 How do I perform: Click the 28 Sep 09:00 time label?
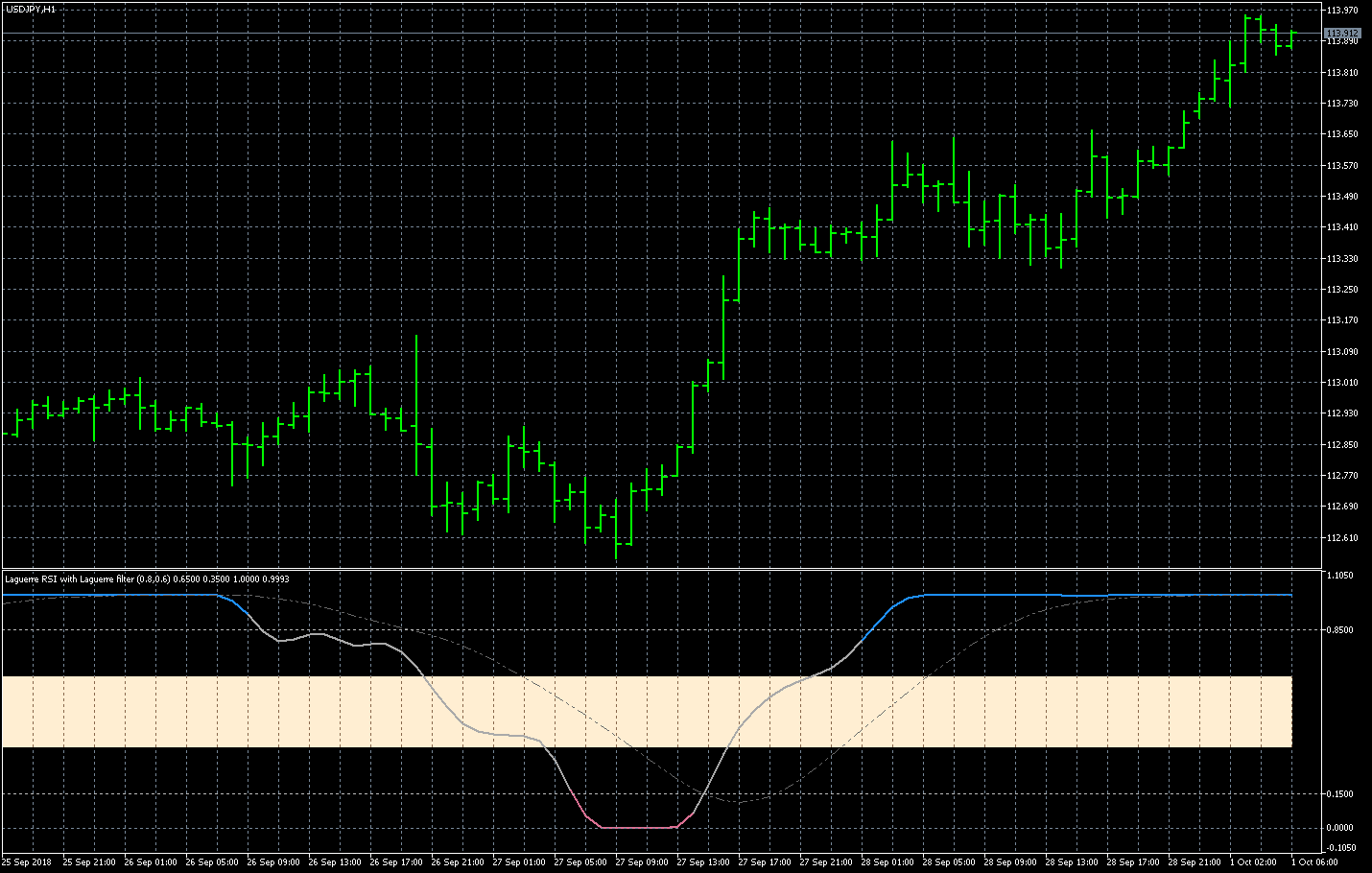click(1010, 862)
